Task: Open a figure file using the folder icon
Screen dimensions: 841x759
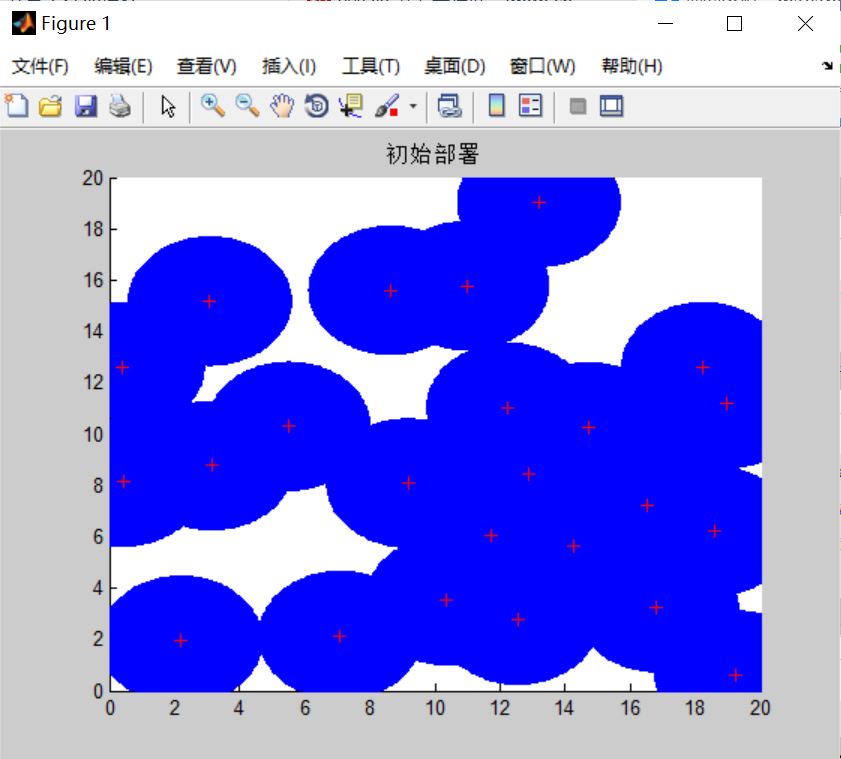Action: (x=52, y=104)
